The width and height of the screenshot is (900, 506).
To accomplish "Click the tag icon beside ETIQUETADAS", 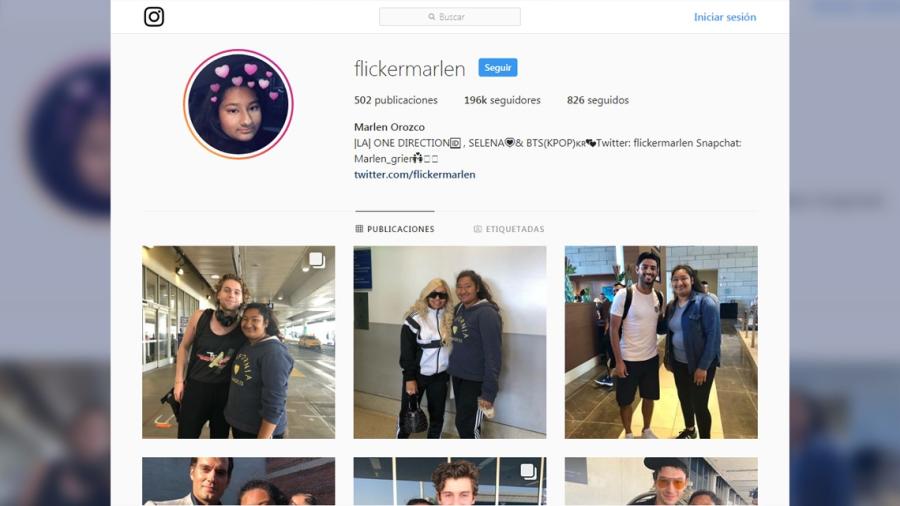I will coord(478,229).
